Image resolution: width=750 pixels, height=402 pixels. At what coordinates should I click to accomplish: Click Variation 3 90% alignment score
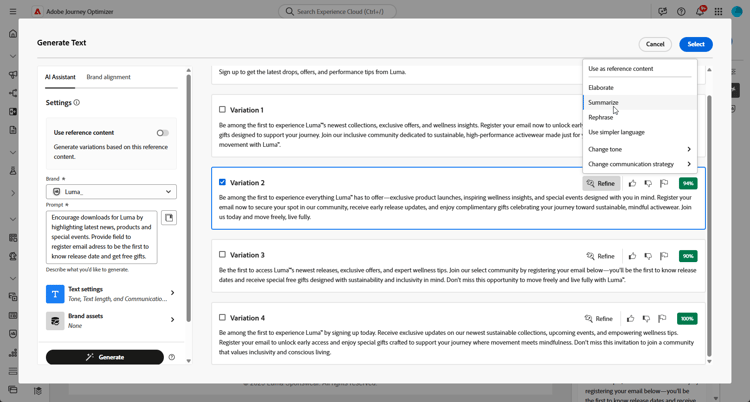pyautogui.click(x=688, y=256)
